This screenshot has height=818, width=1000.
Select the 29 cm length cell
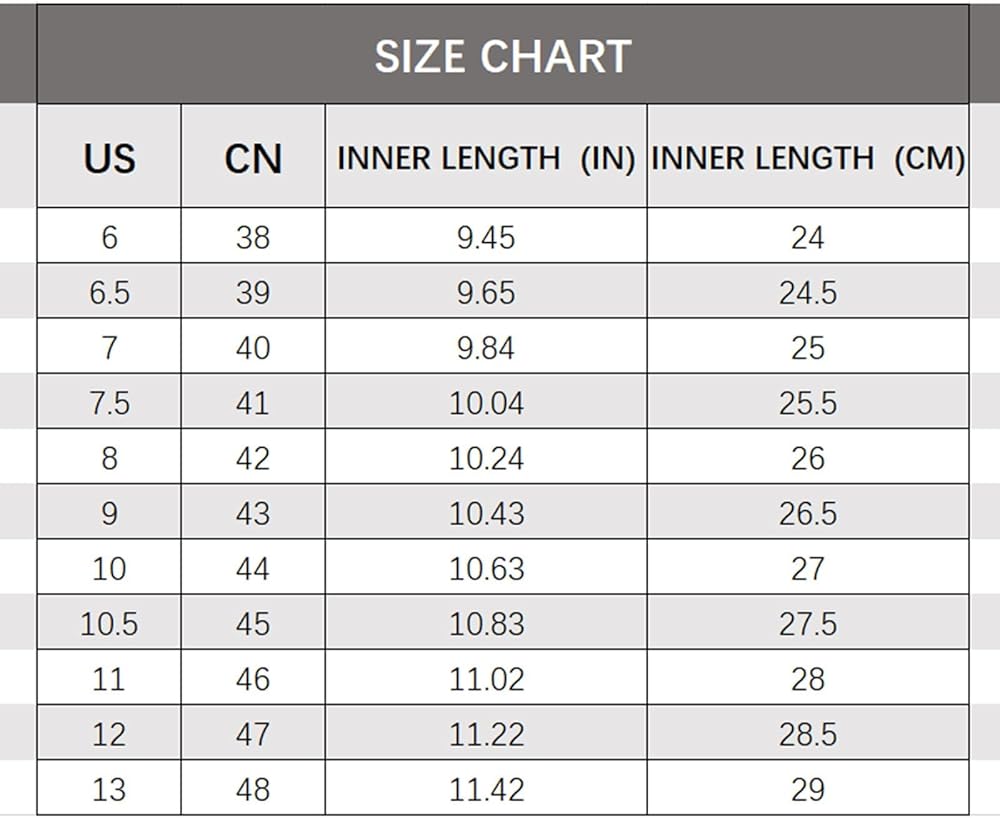807,790
